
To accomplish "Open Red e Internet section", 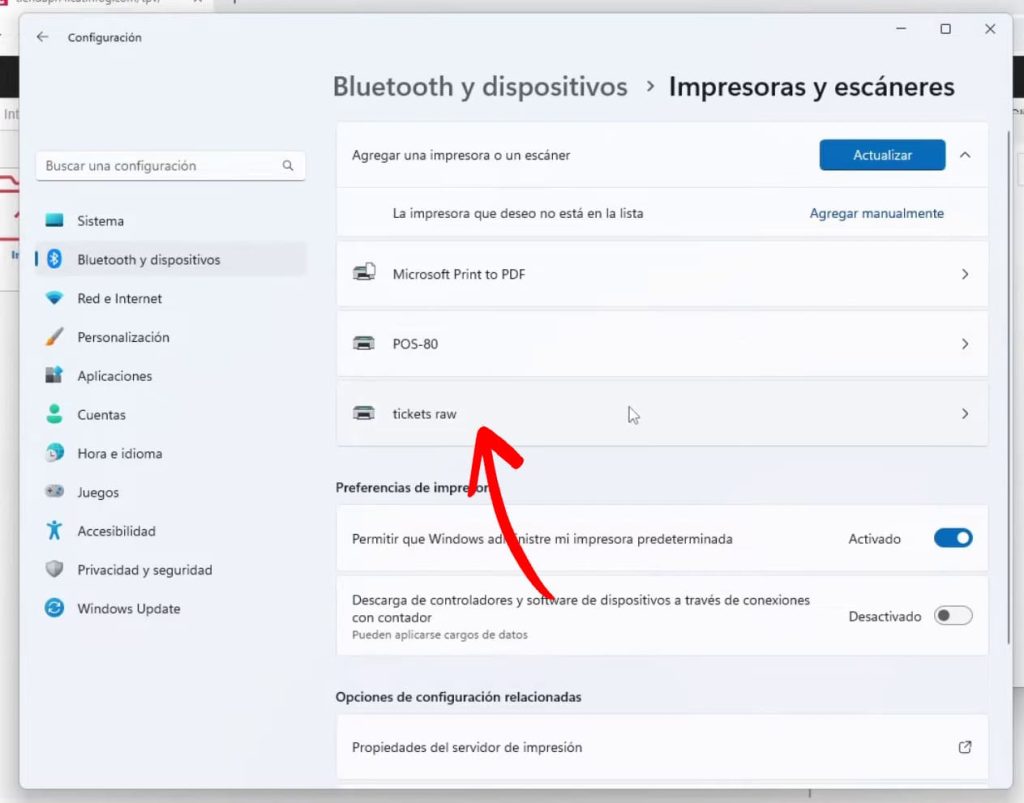I will [119, 298].
